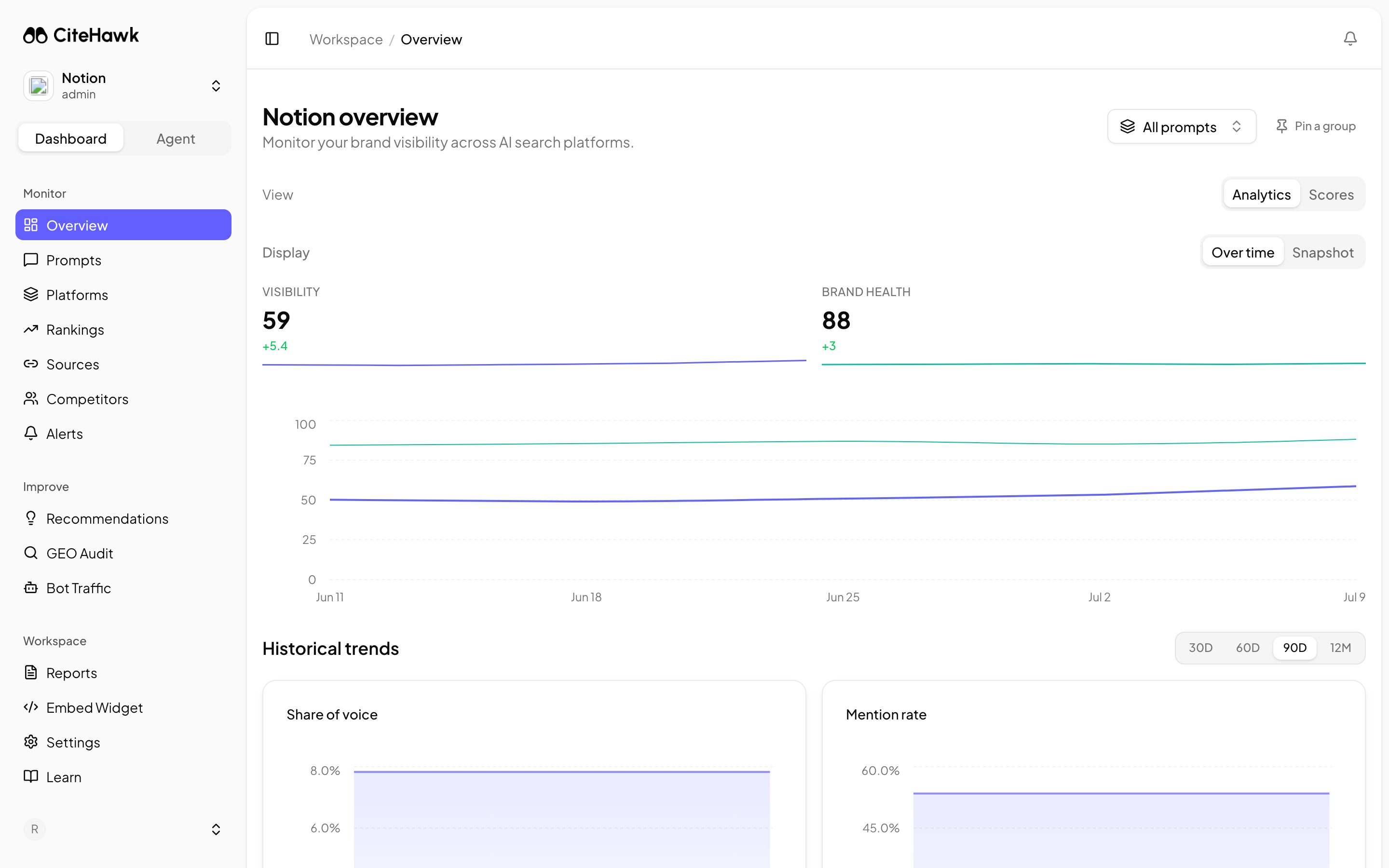Select the Analytics view
Screen dimensions: 1389x868
pyautogui.click(x=1261, y=195)
